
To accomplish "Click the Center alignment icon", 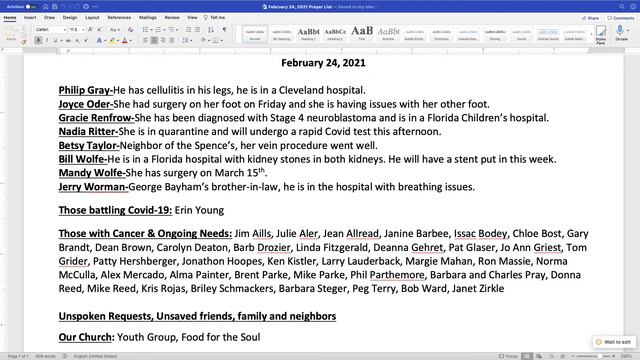I will pos(154,40).
